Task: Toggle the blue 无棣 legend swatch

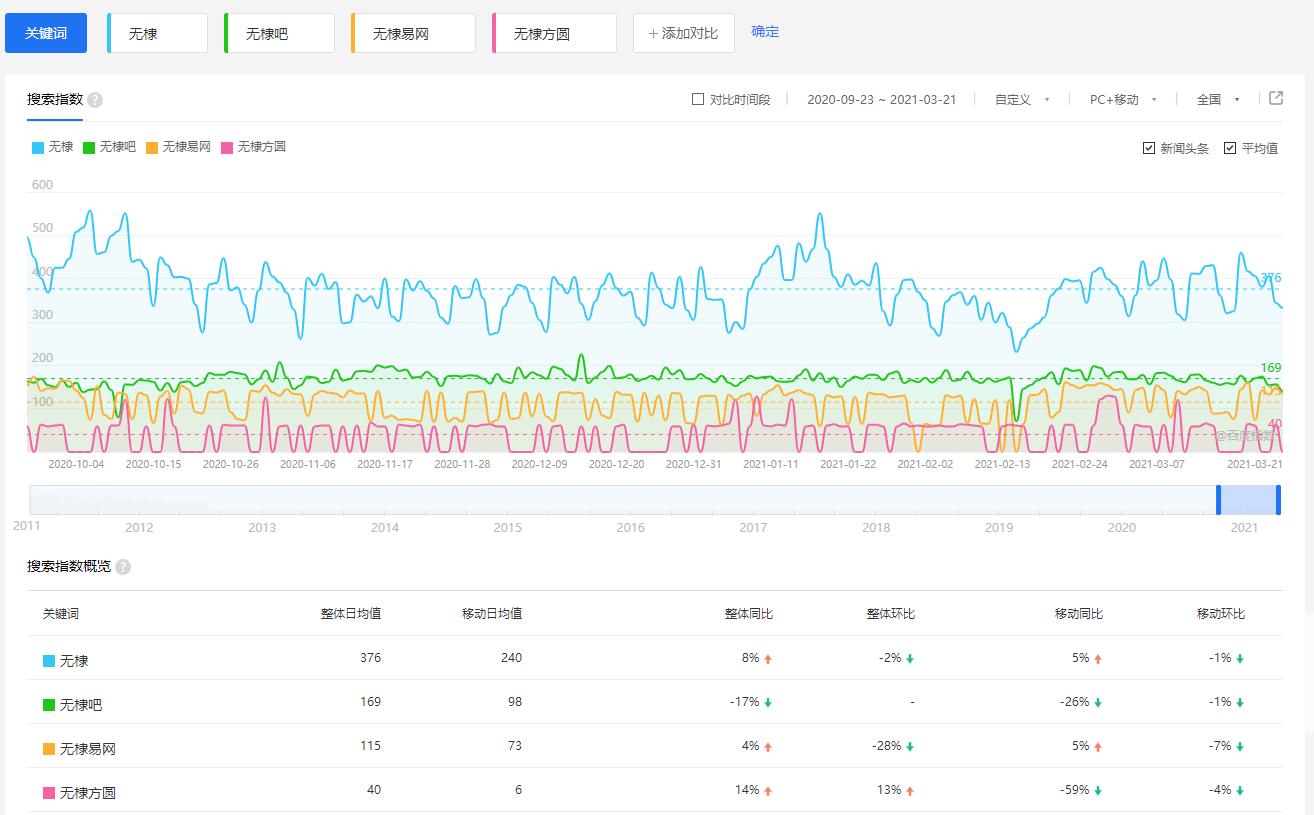Action: [38, 147]
